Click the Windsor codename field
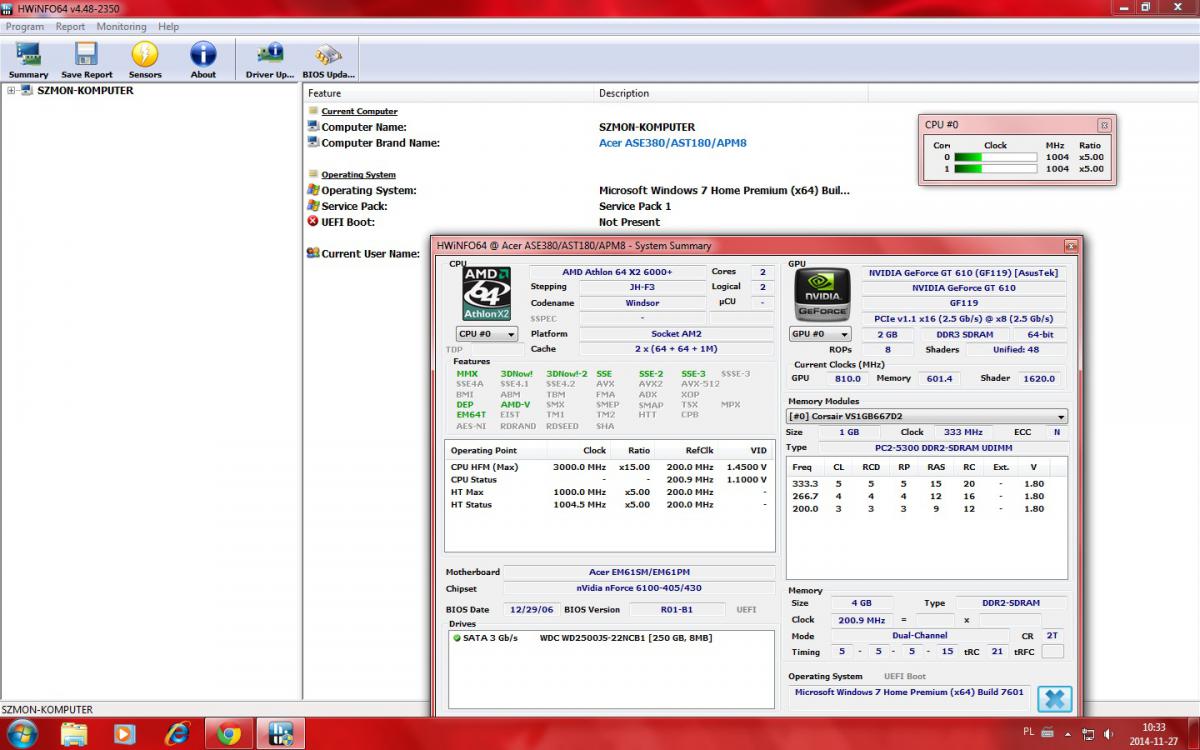The height and width of the screenshot is (750, 1200). (642, 303)
